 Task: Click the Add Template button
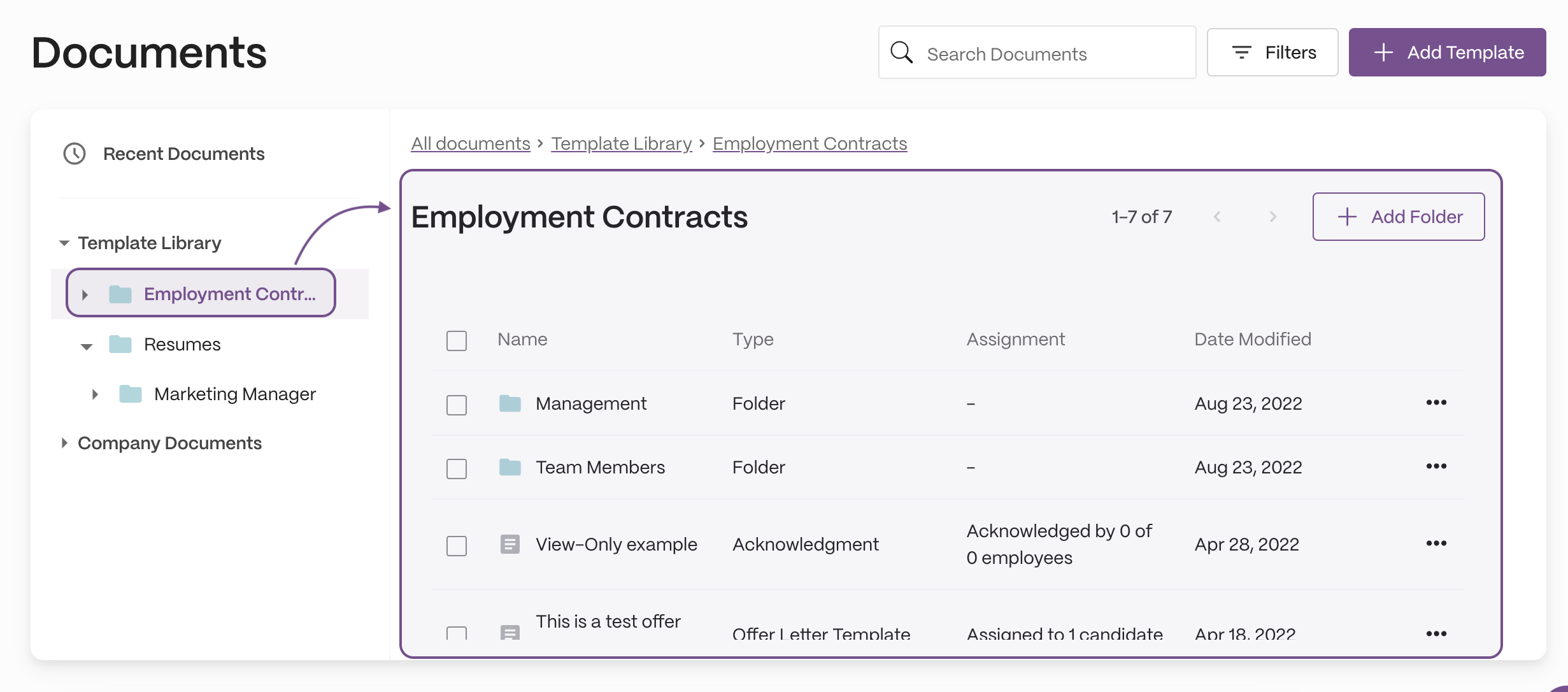point(1447,52)
